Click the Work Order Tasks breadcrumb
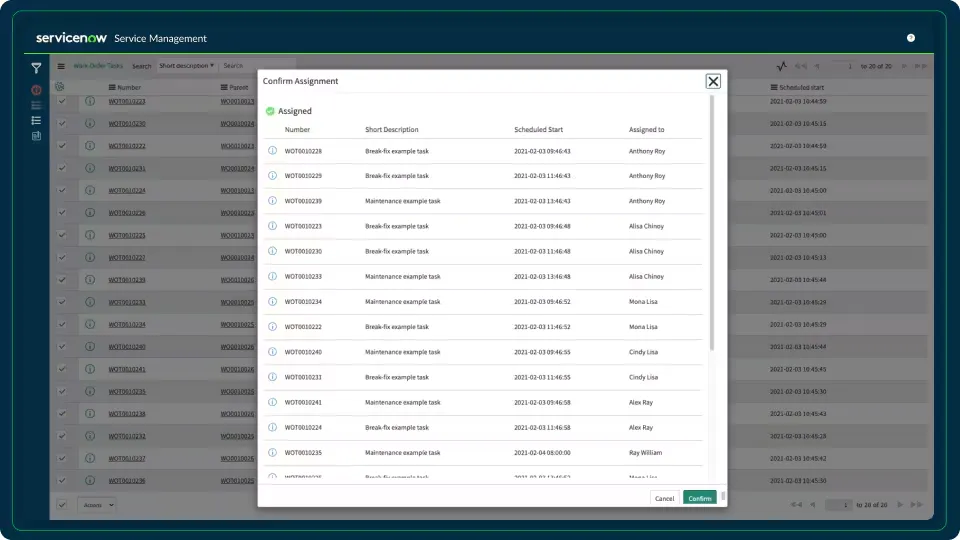Screen dimensions: 960x540 [98, 66]
